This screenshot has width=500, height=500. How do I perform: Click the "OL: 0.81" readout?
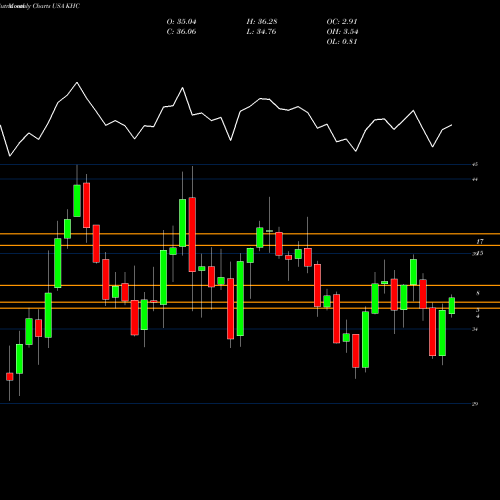click(342, 42)
